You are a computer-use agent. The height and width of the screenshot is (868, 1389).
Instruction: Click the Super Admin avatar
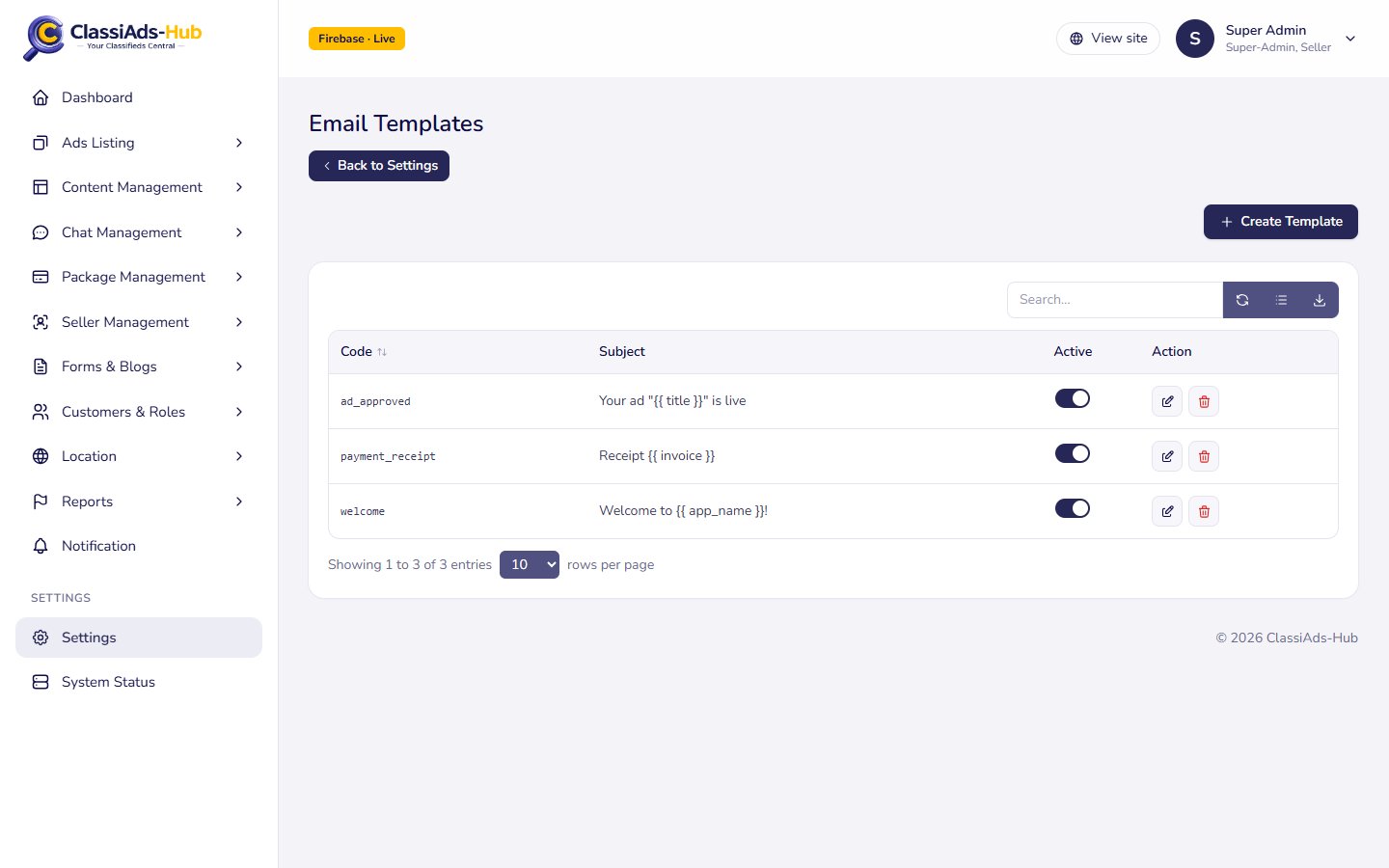click(x=1195, y=39)
